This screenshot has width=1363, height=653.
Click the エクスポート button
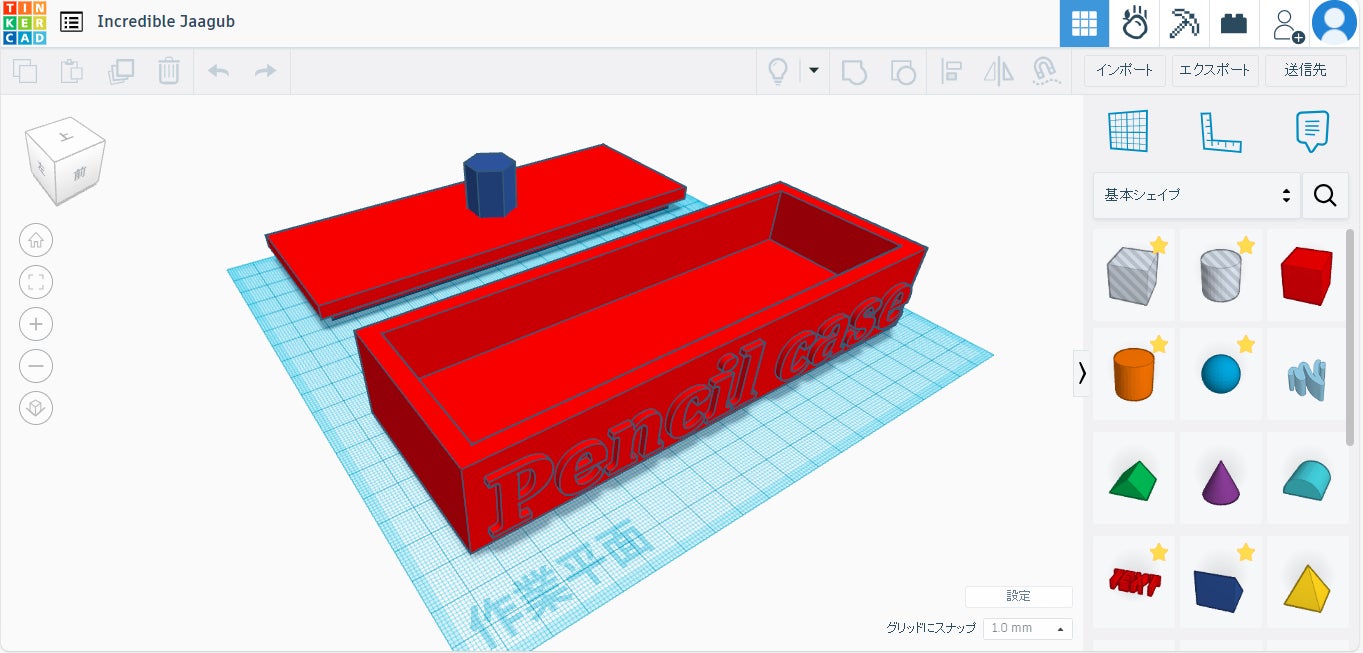(x=1214, y=70)
